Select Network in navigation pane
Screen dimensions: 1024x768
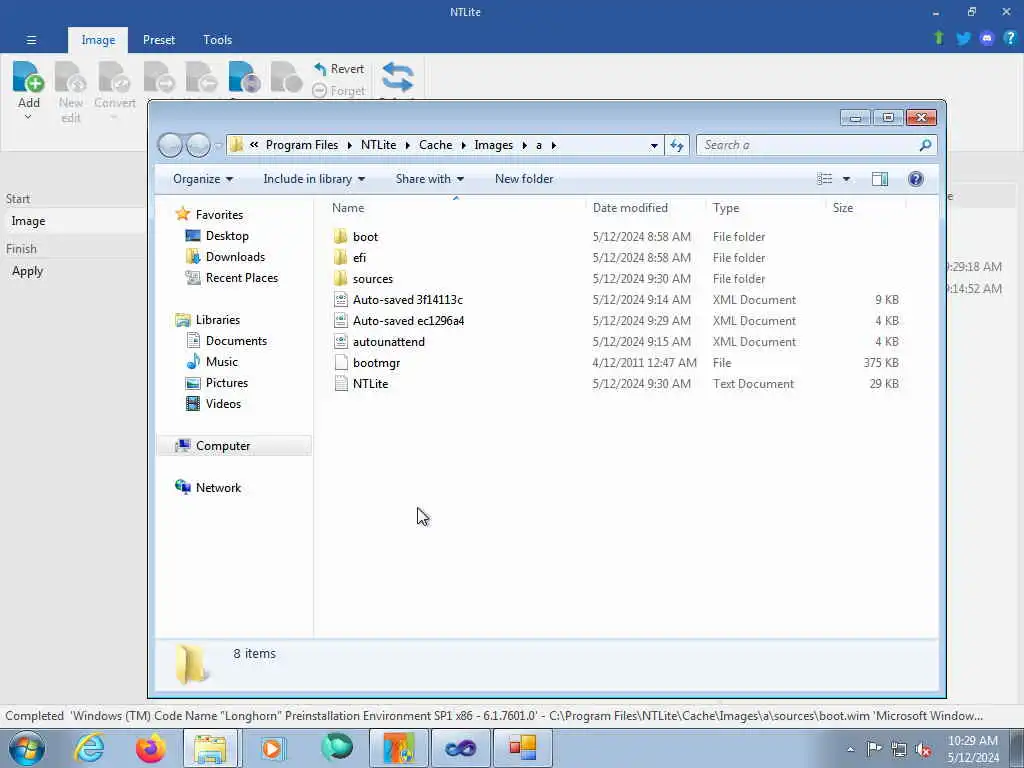coord(218,488)
